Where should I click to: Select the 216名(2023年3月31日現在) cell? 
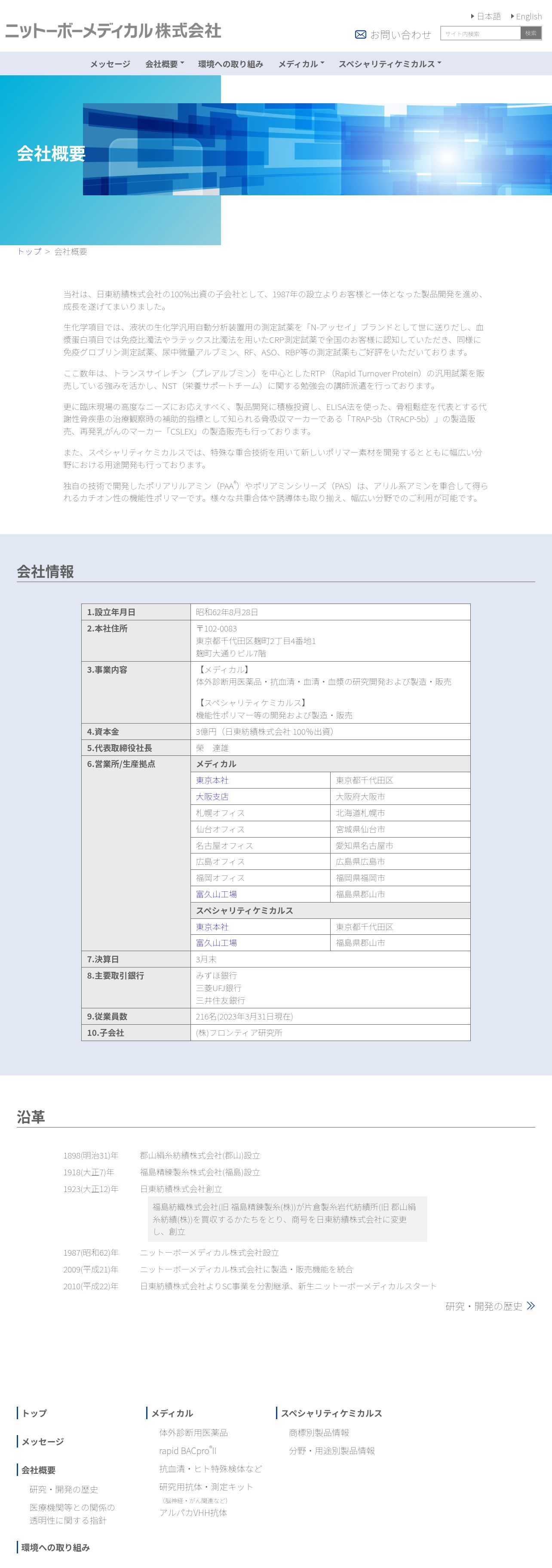[331, 1017]
